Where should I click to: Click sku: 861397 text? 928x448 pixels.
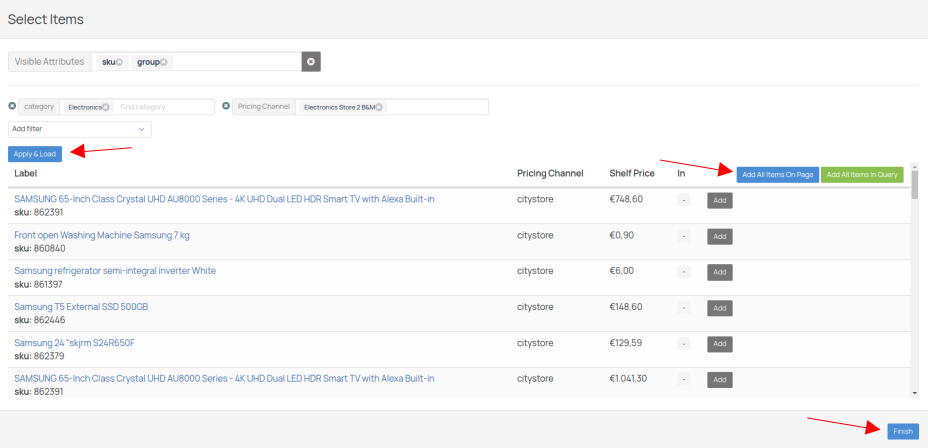(x=38, y=285)
